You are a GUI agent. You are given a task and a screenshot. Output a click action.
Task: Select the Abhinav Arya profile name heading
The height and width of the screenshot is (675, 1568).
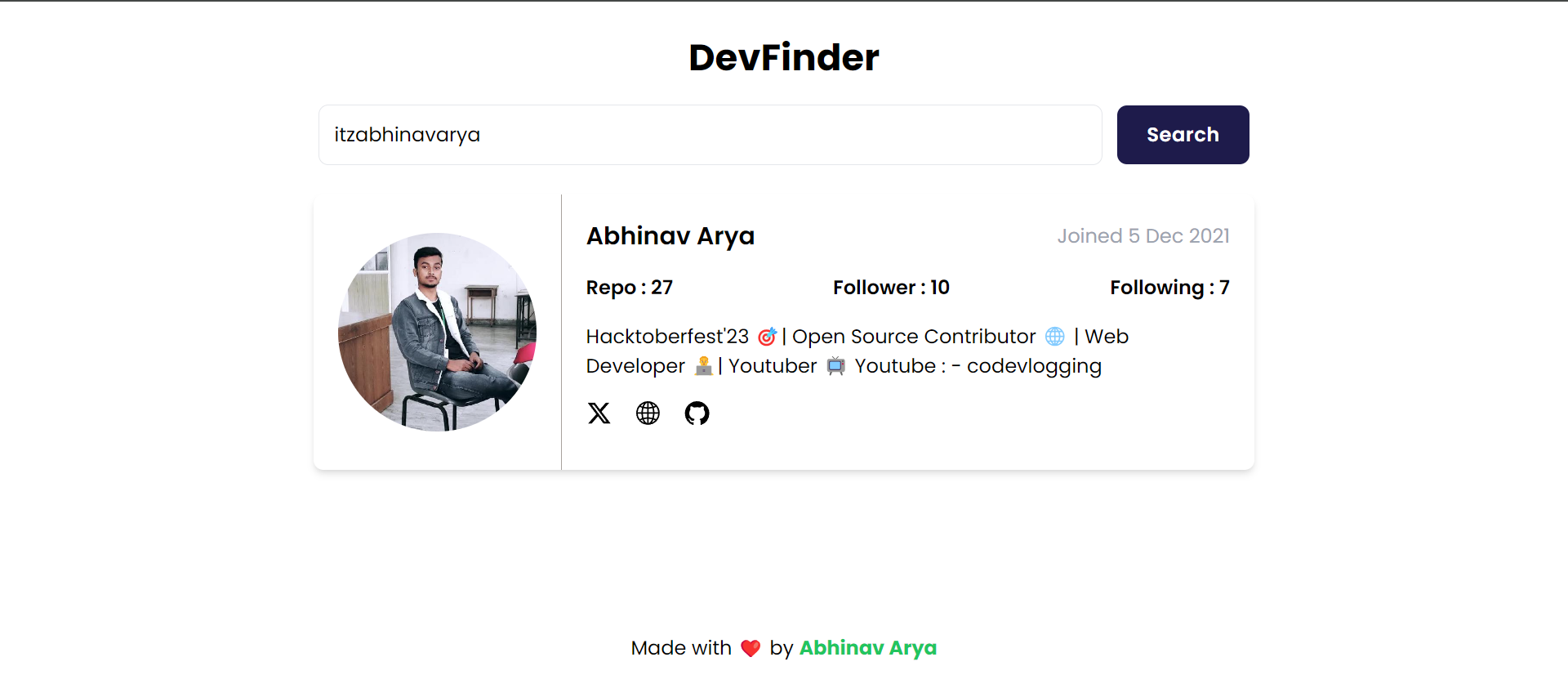[x=670, y=236]
